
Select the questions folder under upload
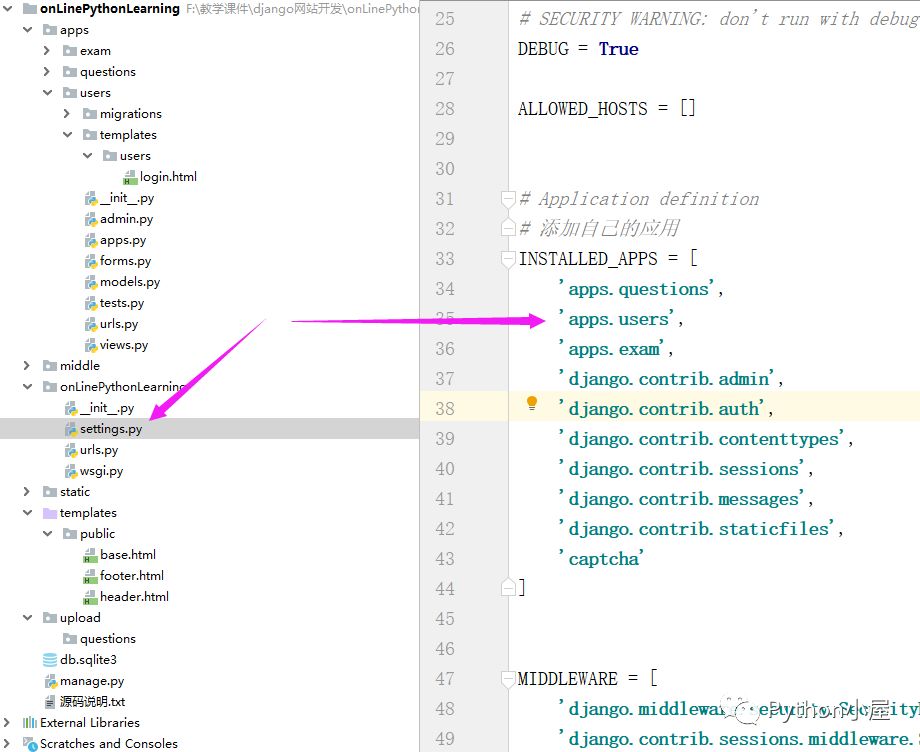pyautogui.click(x=108, y=638)
